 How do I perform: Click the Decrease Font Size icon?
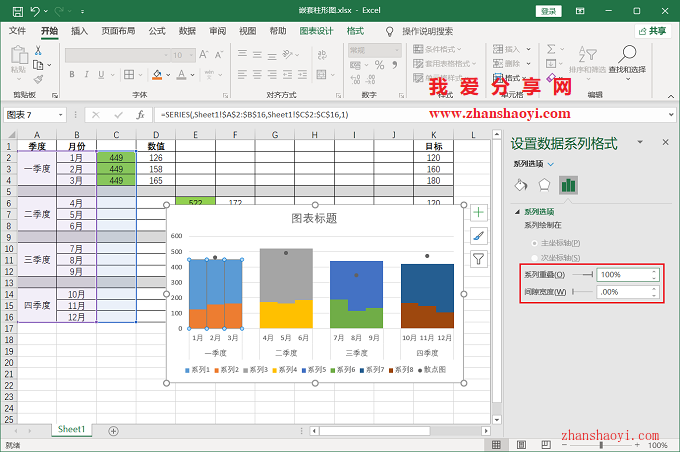point(219,55)
